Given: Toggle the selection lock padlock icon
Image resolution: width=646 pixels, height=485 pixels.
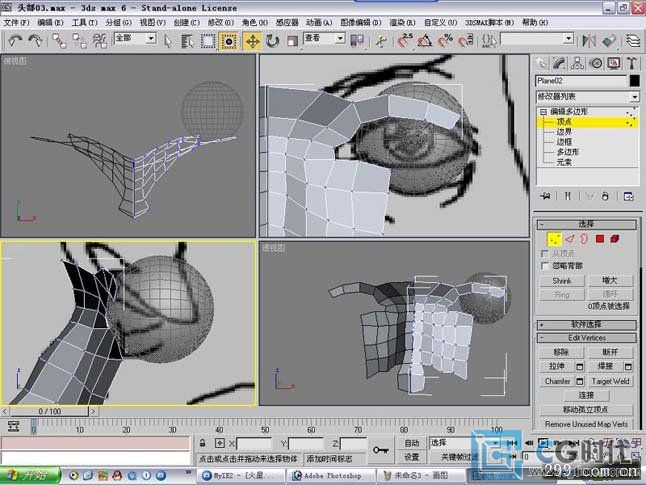Looking at the screenshot, I should (202, 443).
